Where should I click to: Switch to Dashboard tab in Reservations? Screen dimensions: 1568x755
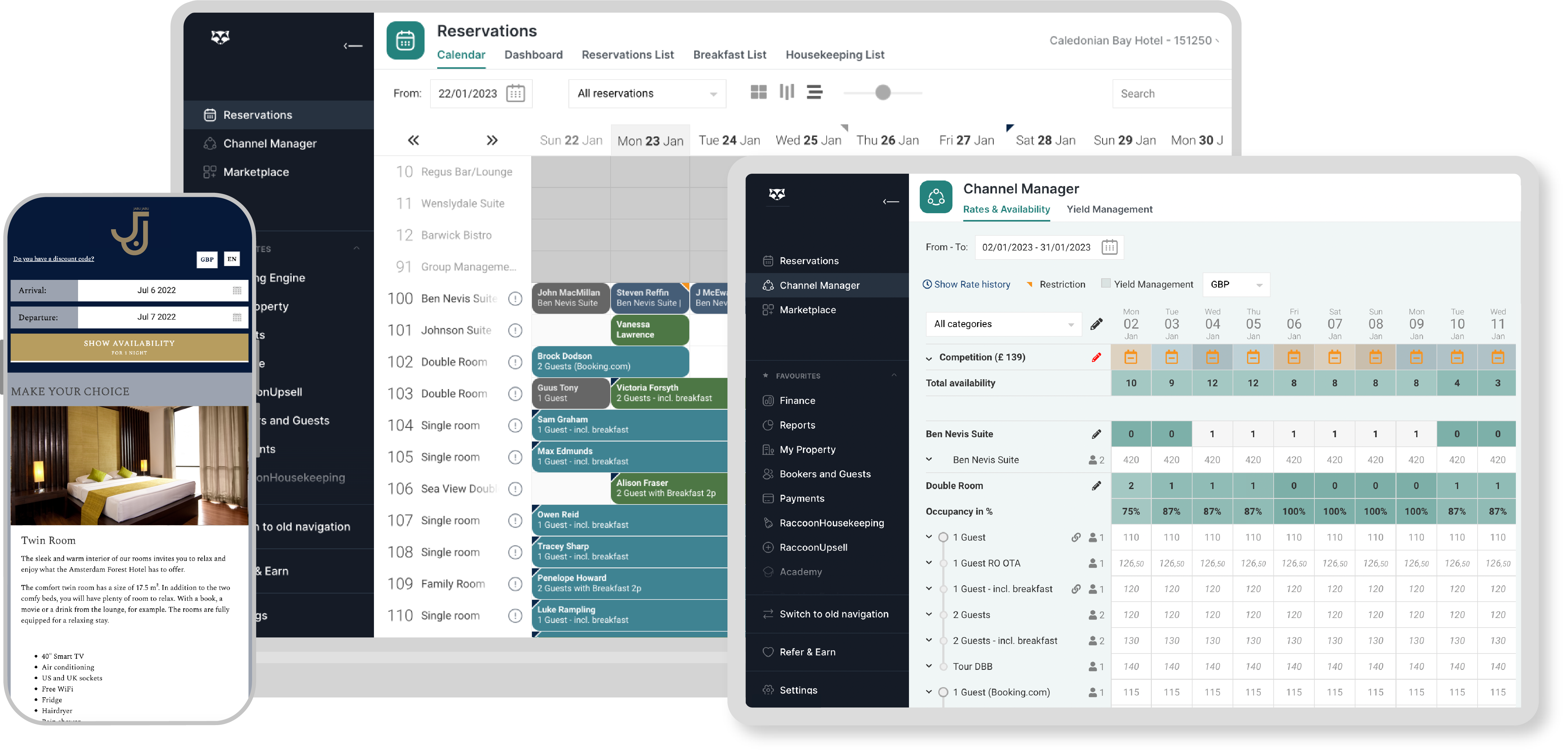click(x=533, y=55)
